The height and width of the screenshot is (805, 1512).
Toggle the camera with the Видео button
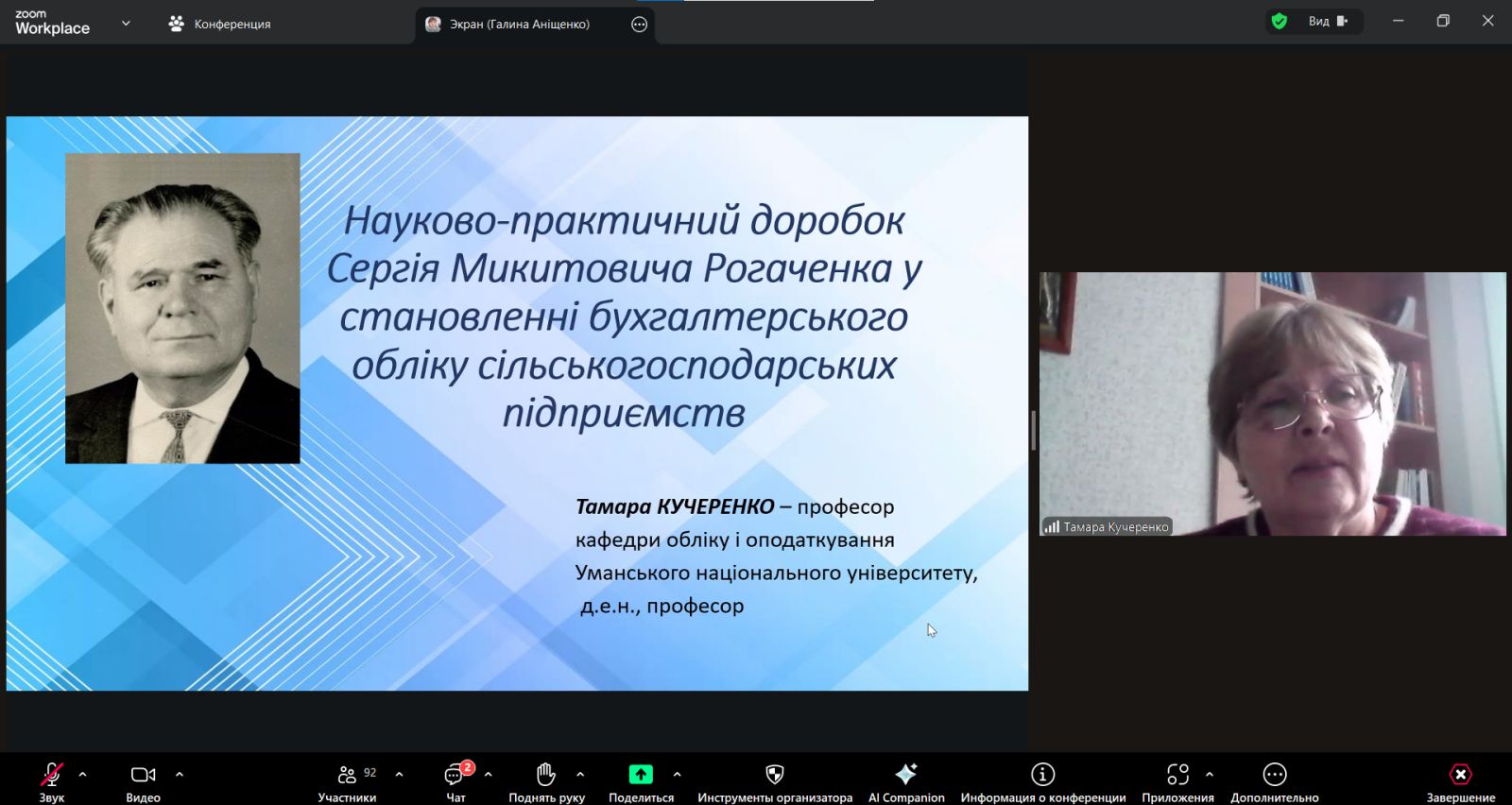coord(144,776)
